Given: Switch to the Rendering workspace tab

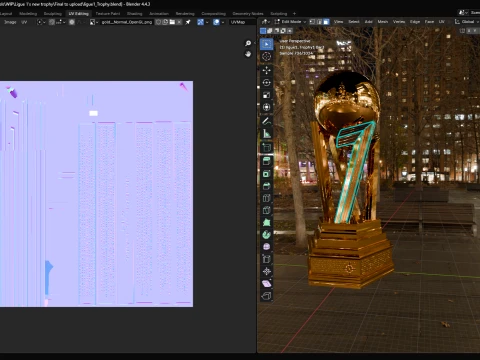Looking at the screenshot, I should [x=185, y=14].
